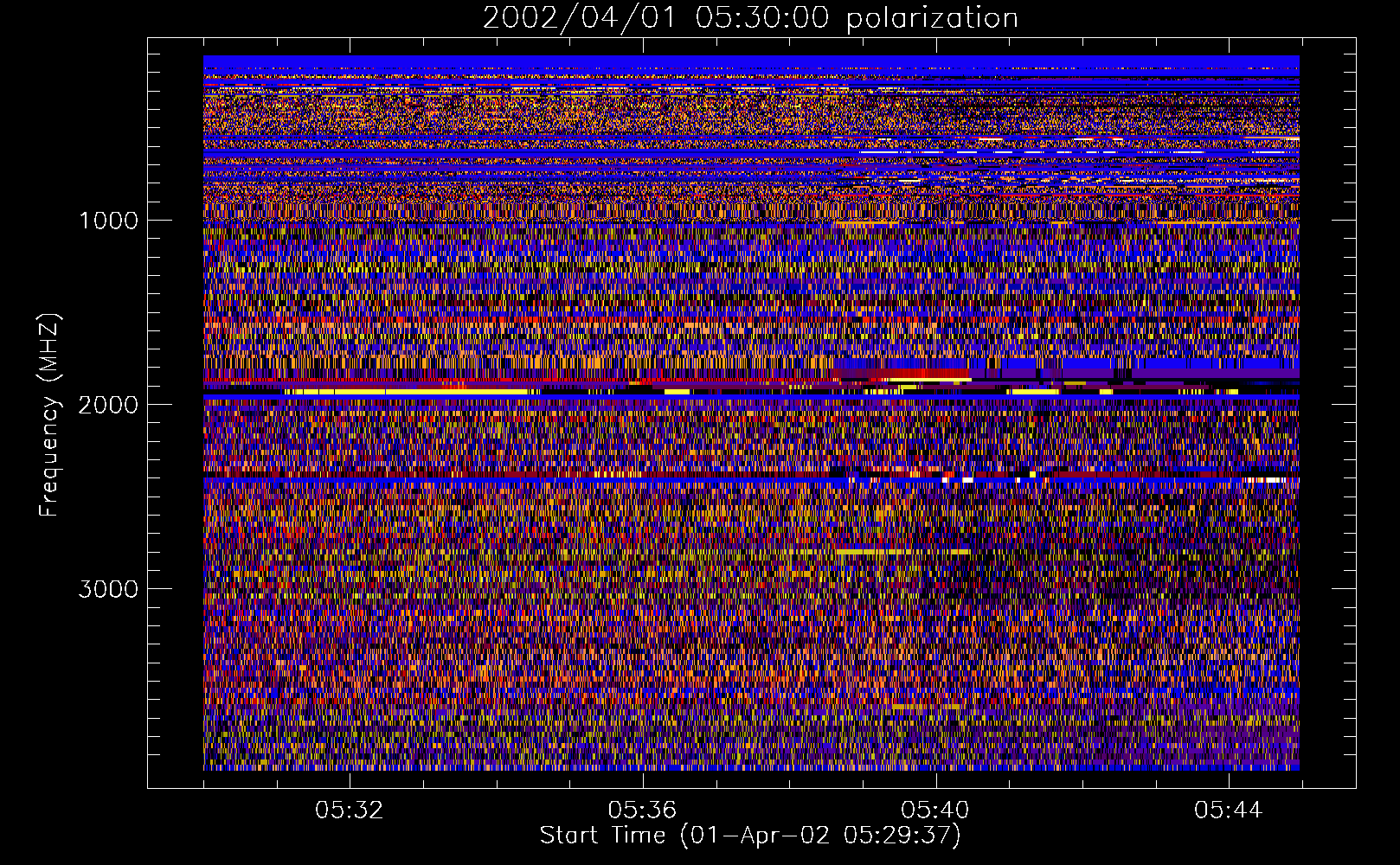
Task: Click the plot title '2002/04/01 05:30:00 polarization'
Action: click(750, 17)
